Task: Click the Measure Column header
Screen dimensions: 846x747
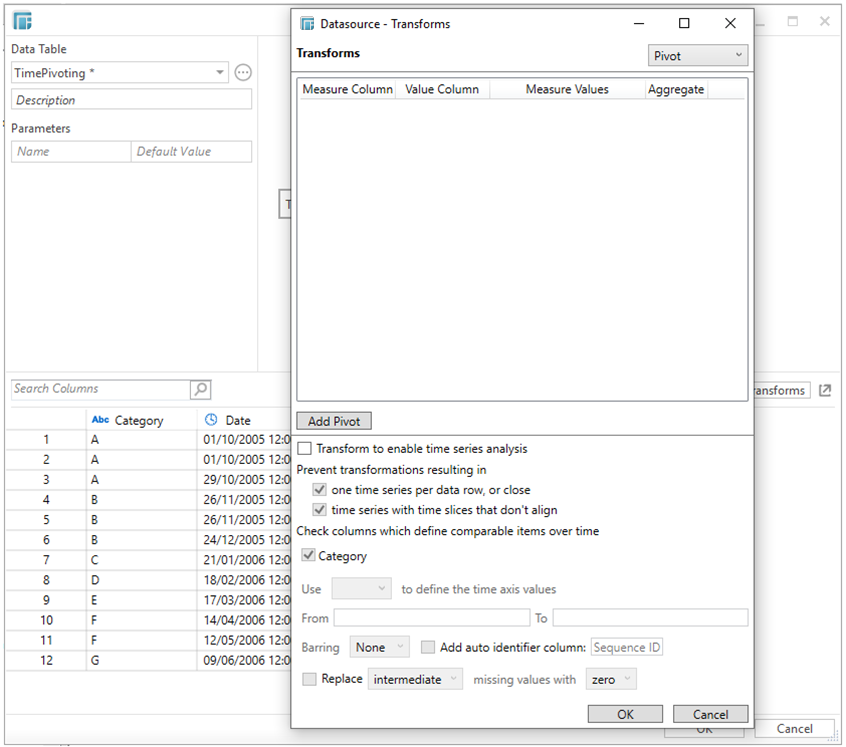Action: coord(347,89)
